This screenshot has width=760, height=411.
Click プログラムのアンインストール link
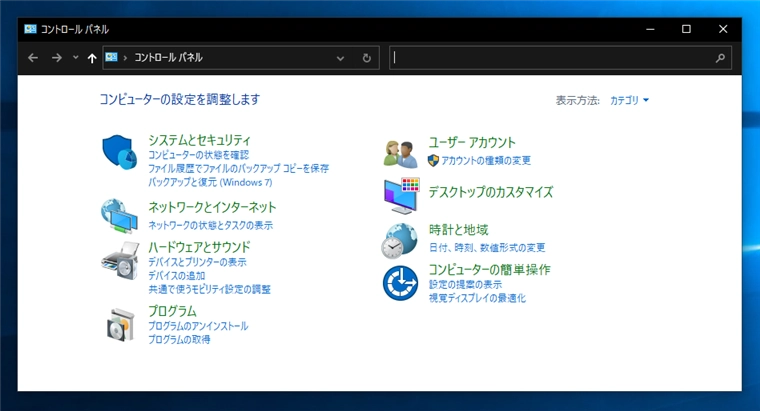(198, 326)
